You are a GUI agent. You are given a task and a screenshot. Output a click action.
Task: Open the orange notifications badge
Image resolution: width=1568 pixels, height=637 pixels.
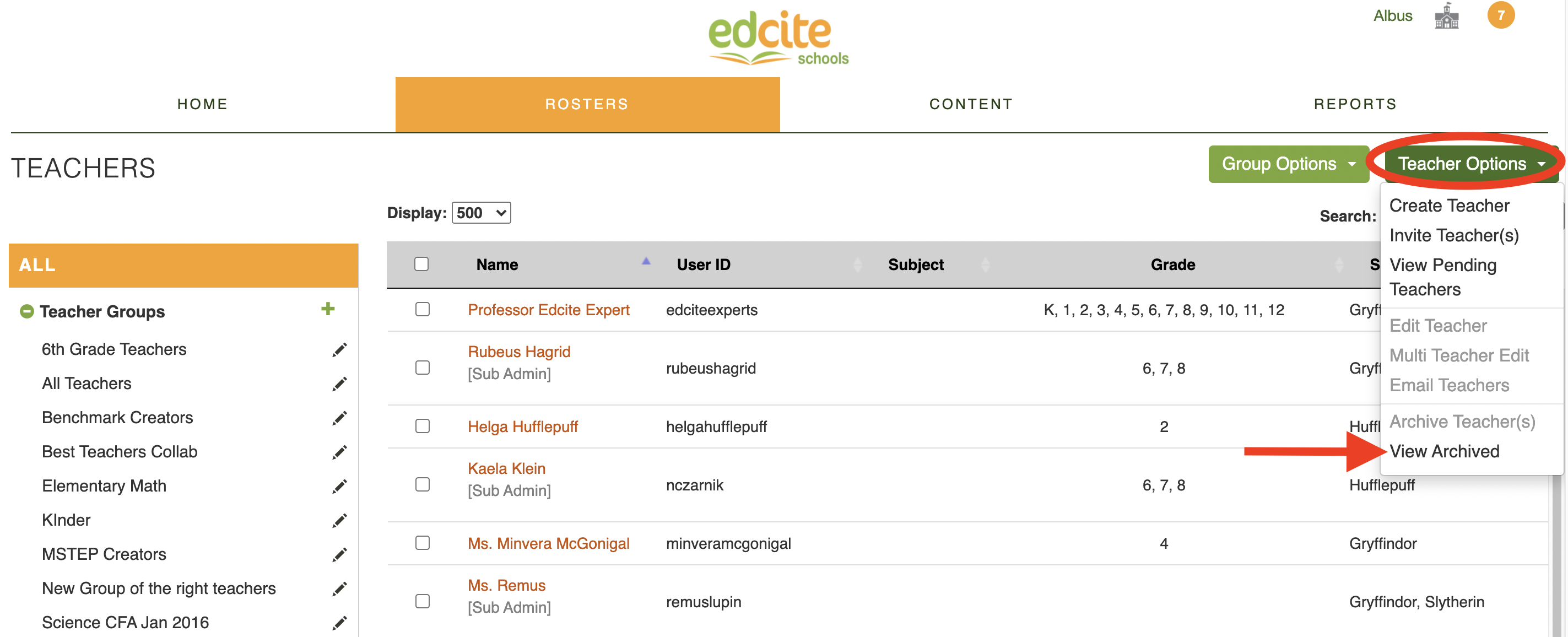(x=1500, y=15)
